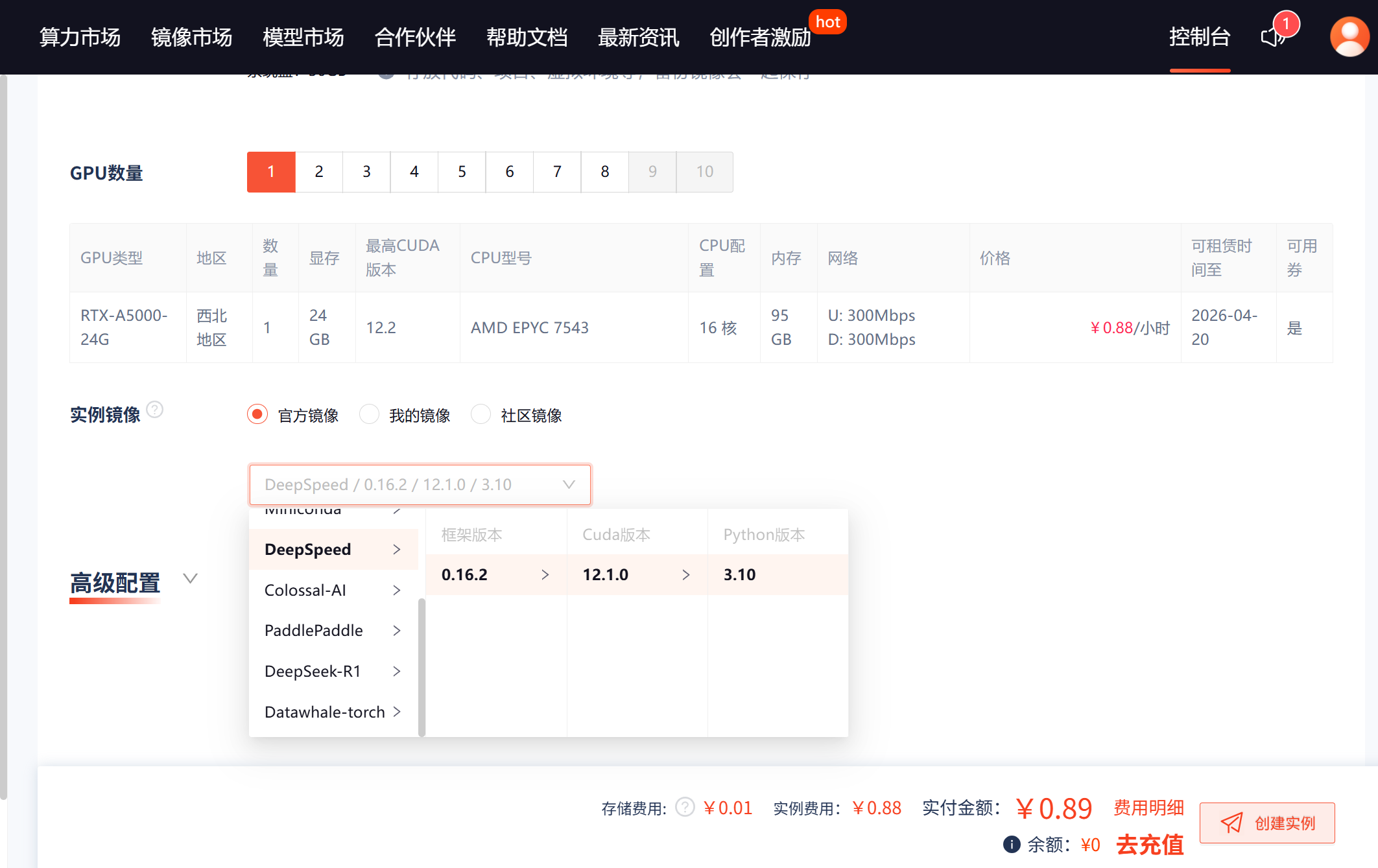Choose the 社区镜像 radio option
Screen dimensions: 1378x868
pos(481,414)
